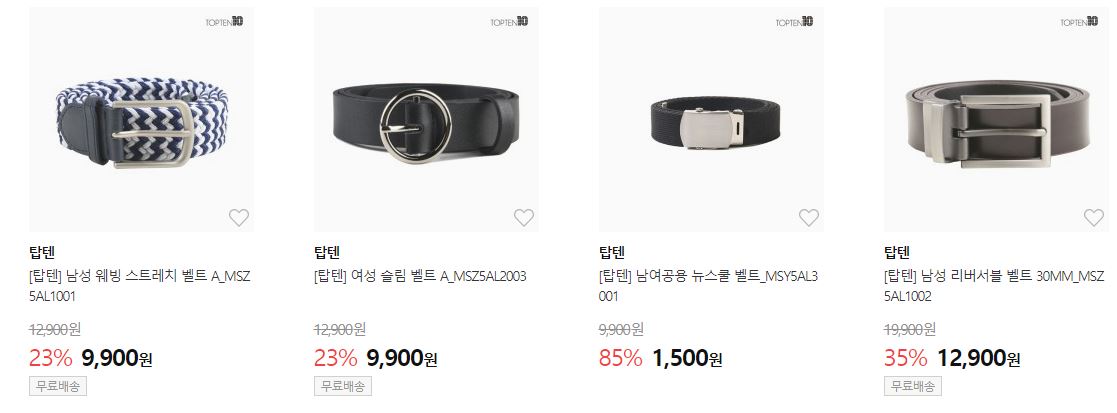The width and height of the screenshot is (1117, 413).
Task: Click the 12,900원 discounted price
Action: 979,358
